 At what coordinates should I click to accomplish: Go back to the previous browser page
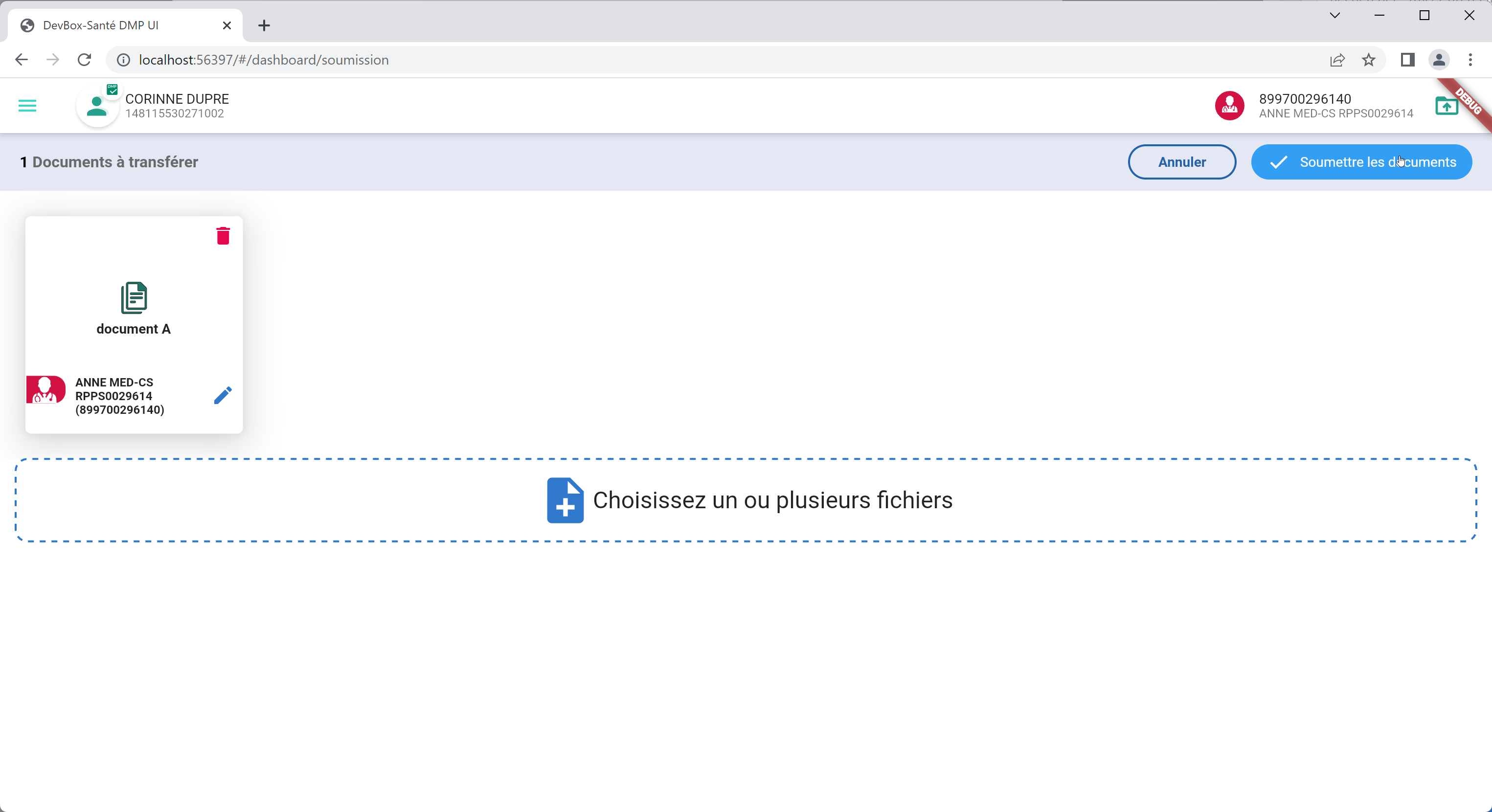[22, 60]
